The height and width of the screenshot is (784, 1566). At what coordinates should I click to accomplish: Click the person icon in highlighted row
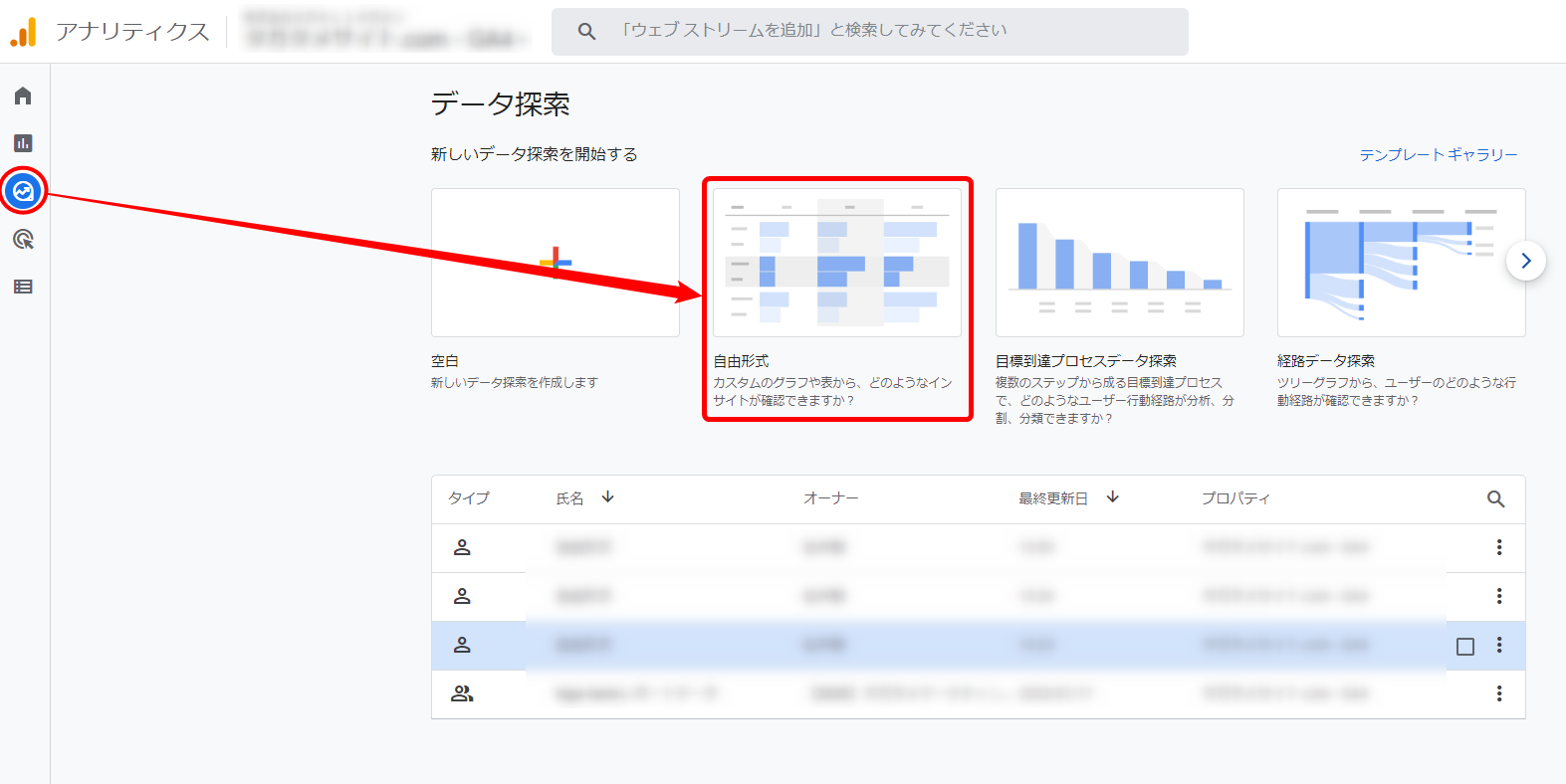462,645
